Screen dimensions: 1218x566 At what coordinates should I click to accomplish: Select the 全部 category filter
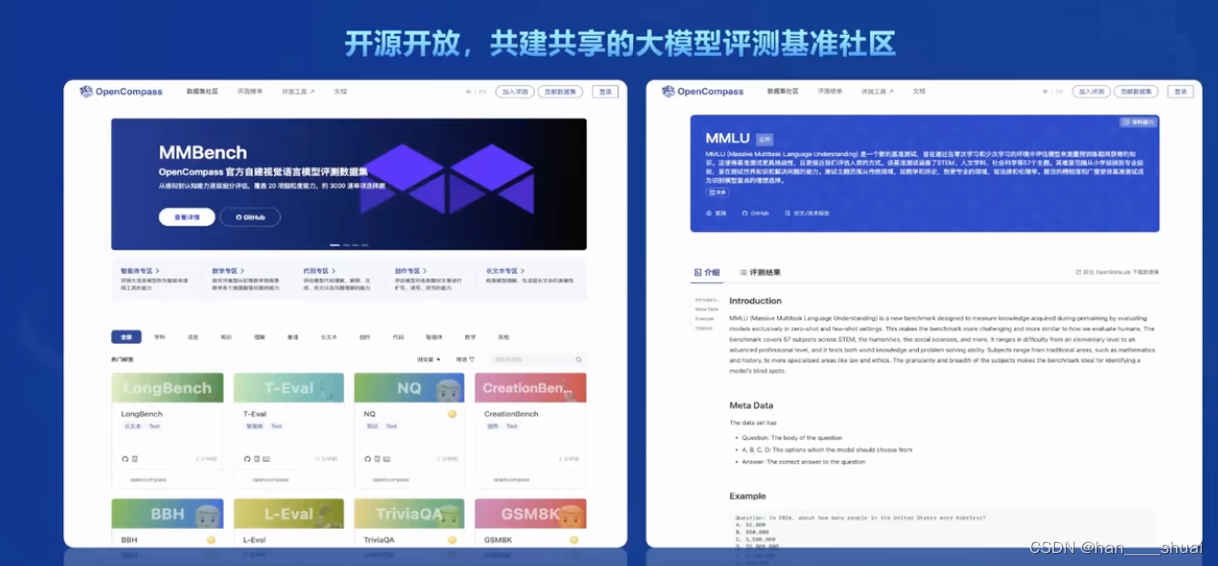coord(126,337)
